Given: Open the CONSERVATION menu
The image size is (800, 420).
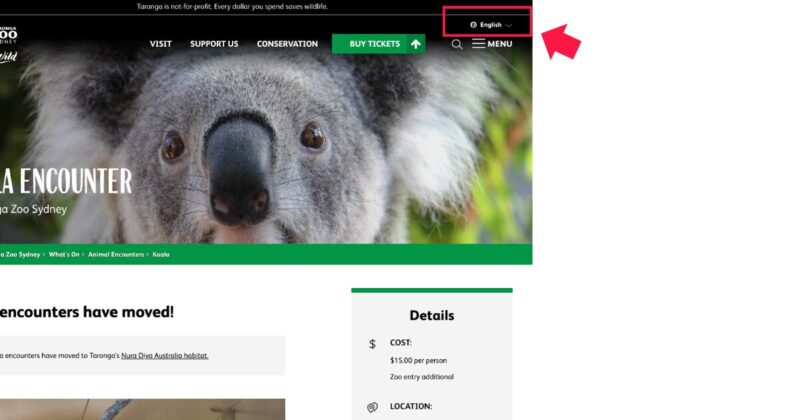Looking at the screenshot, I should pyautogui.click(x=287, y=44).
